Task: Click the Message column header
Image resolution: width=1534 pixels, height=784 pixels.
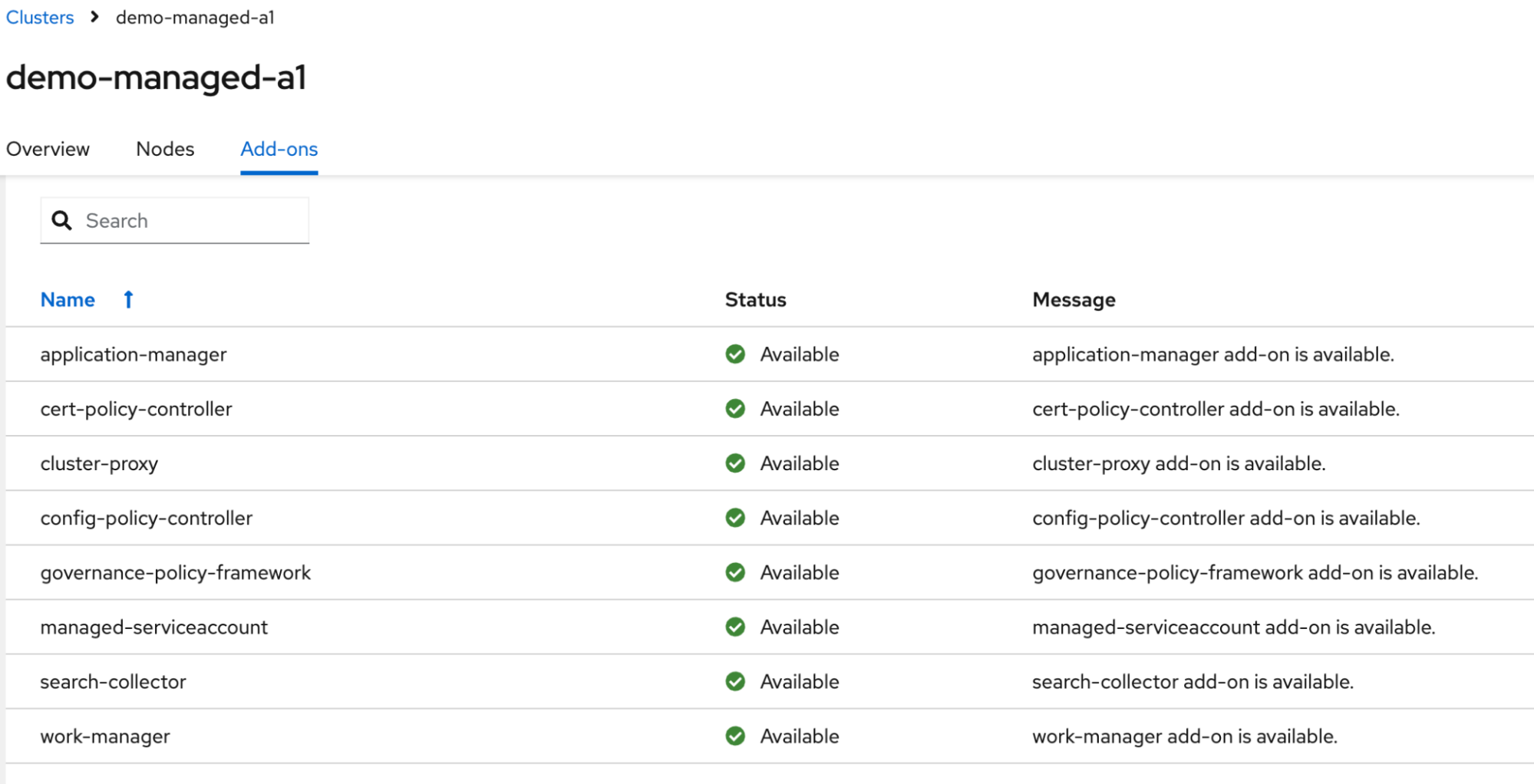Action: point(1073,300)
